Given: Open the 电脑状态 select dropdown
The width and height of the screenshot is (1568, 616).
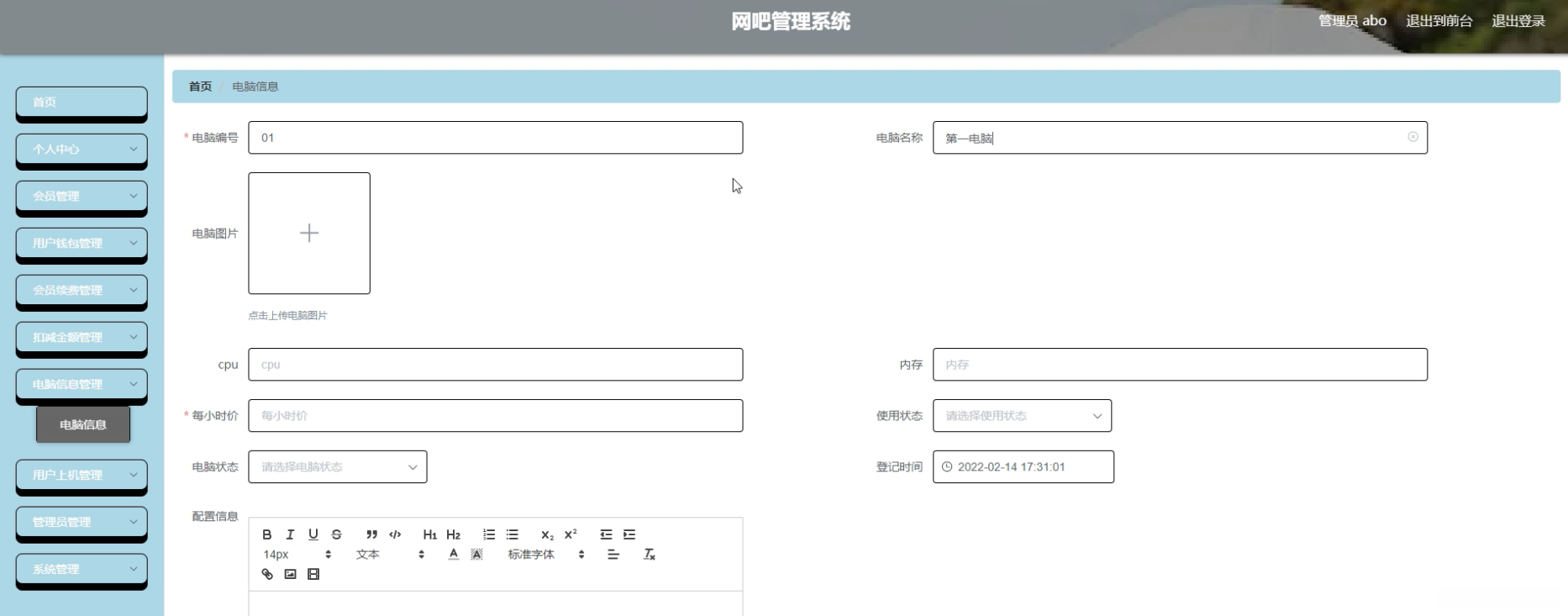Looking at the screenshot, I should (338, 467).
